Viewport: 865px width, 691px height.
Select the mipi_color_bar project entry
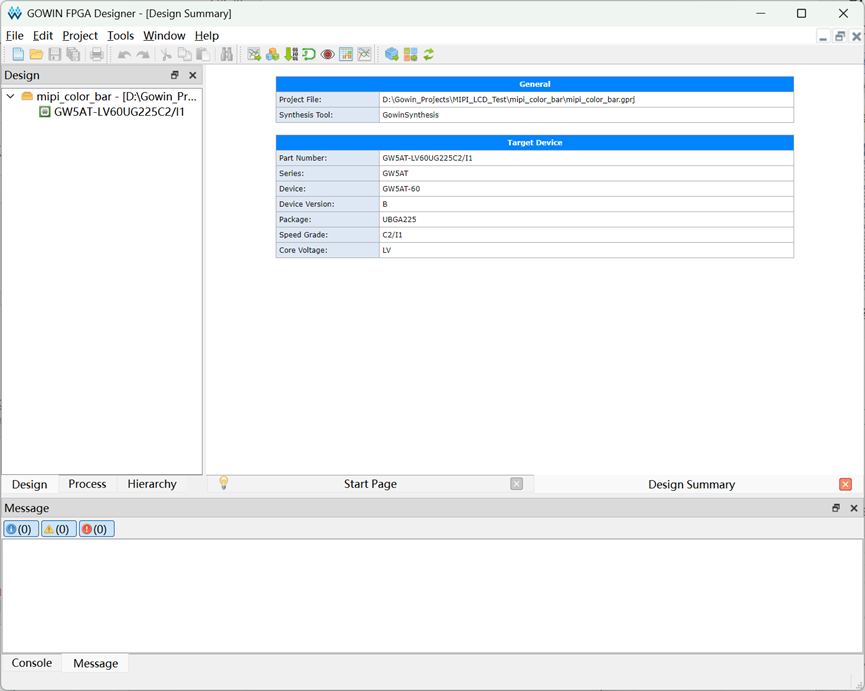pyautogui.click(x=116, y=97)
